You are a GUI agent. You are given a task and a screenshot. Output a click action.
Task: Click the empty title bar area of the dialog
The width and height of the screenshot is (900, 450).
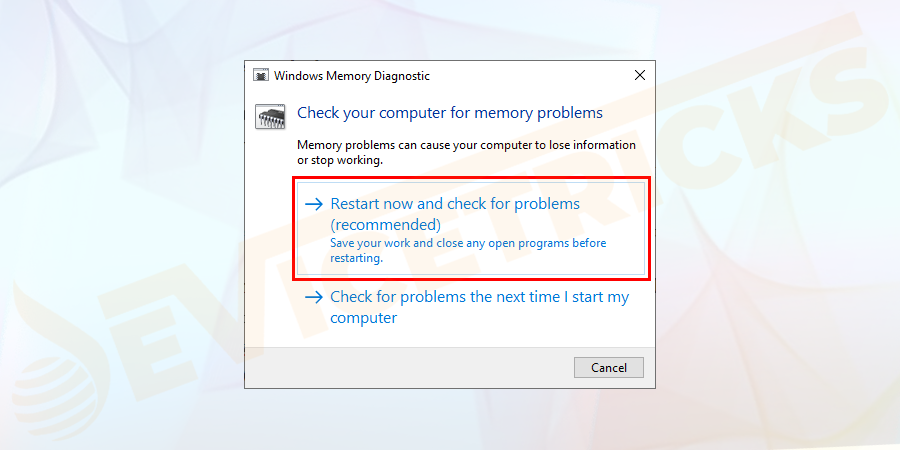520,76
